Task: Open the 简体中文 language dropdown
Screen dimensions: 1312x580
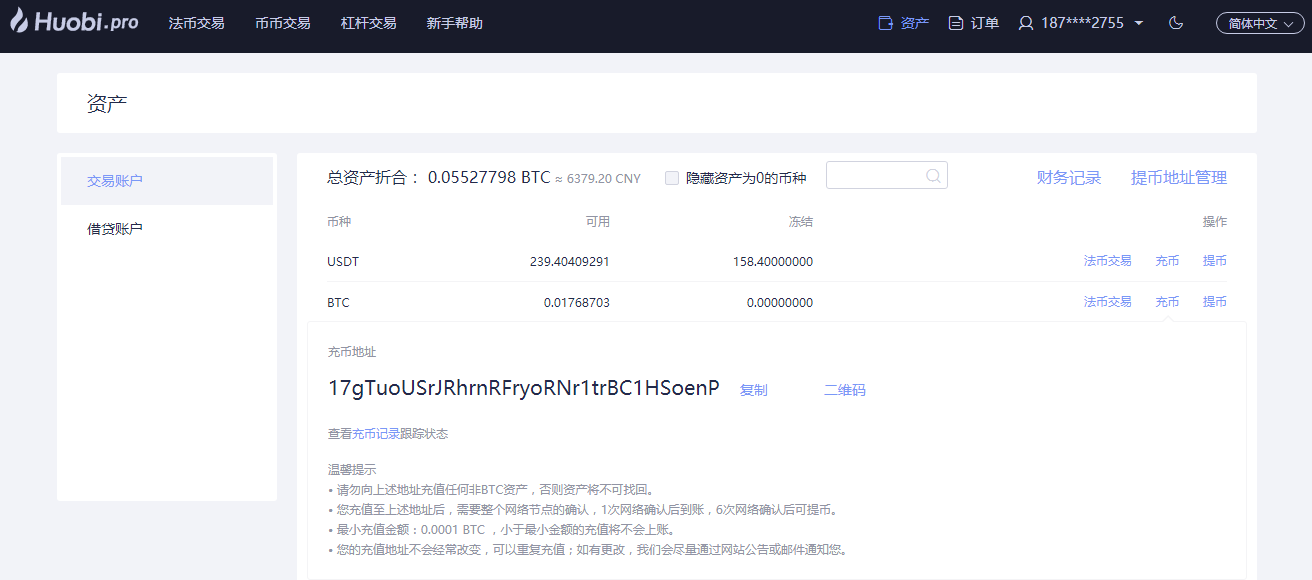Action: 1260,23
